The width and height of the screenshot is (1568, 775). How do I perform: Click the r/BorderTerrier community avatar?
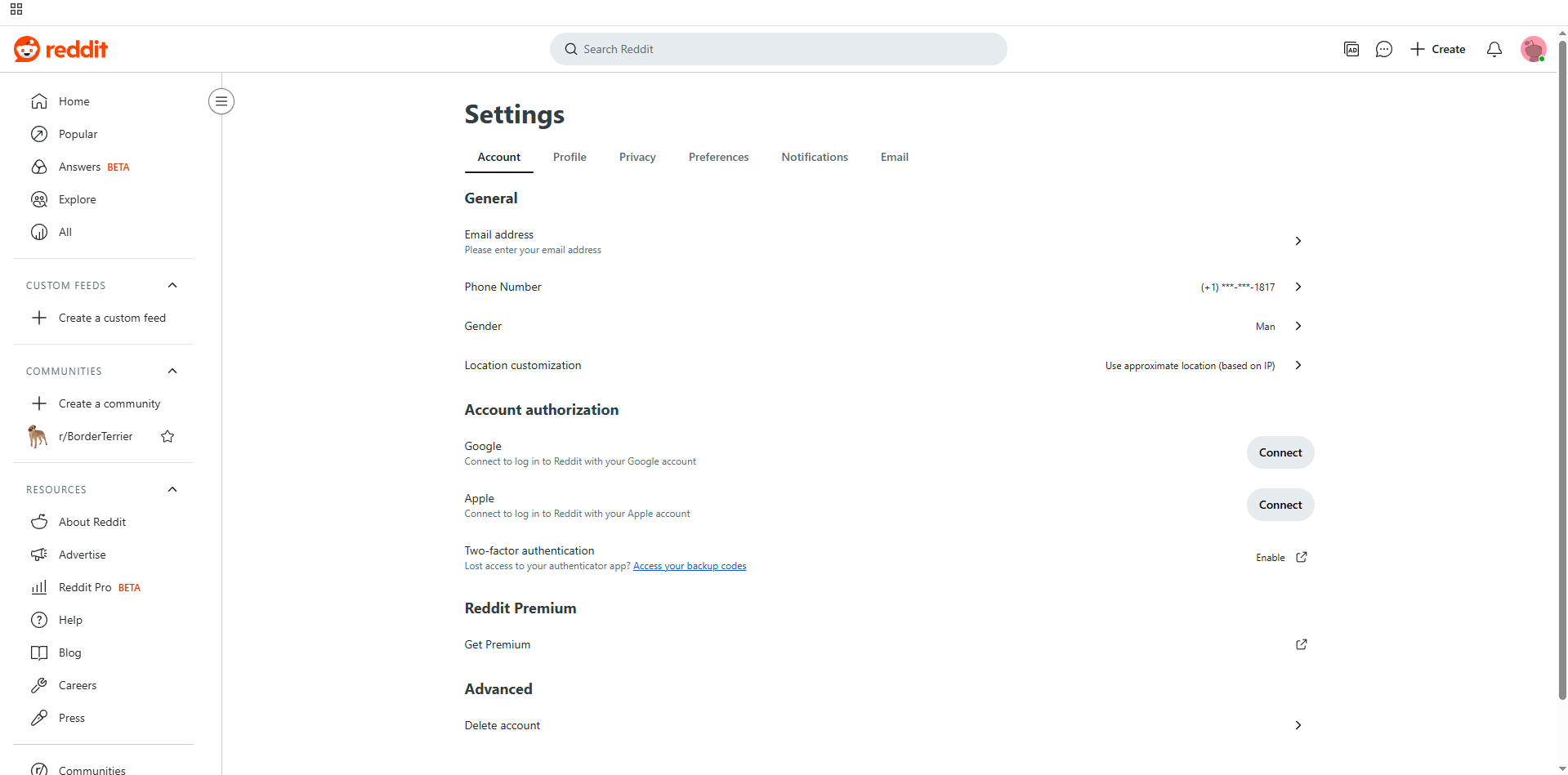point(38,436)
